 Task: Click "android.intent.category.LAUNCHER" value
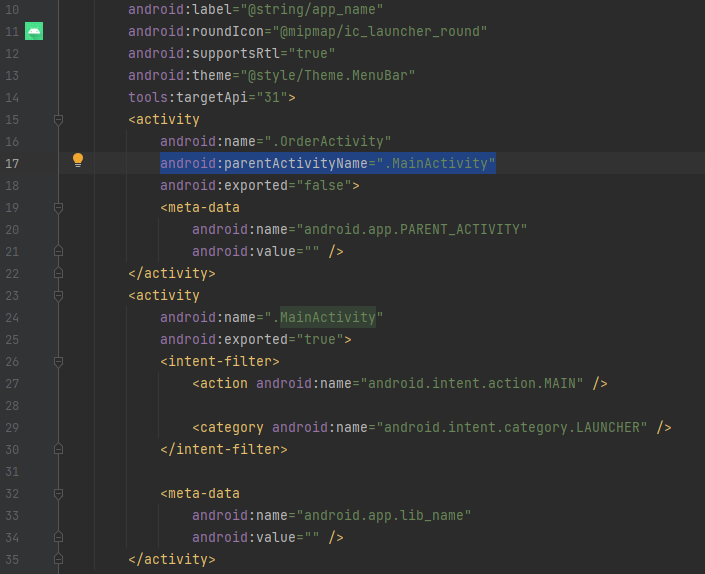tap(512, 427)
